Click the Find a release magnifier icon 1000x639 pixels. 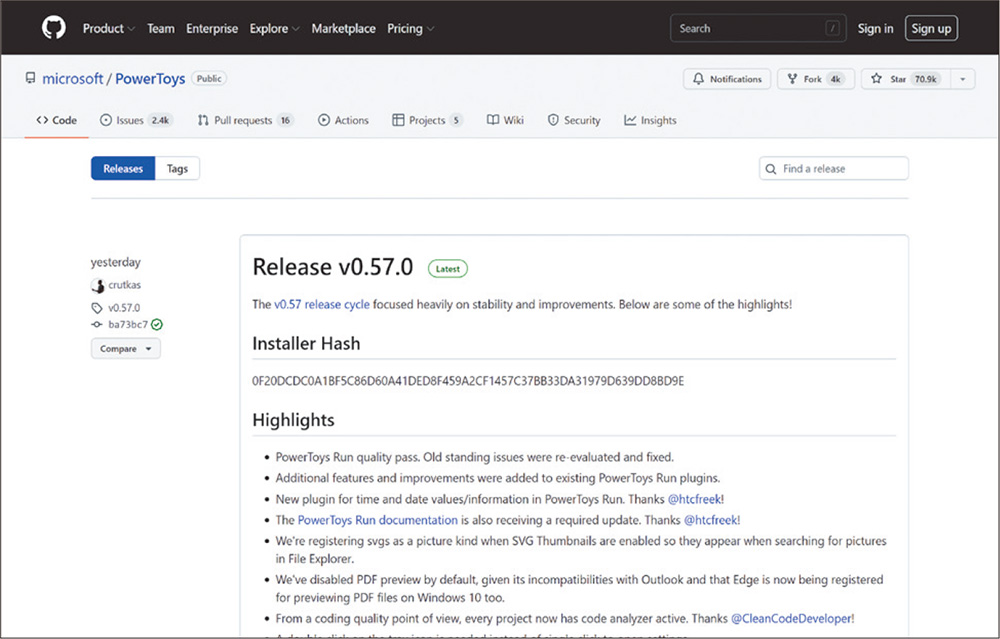coord(771,169)
